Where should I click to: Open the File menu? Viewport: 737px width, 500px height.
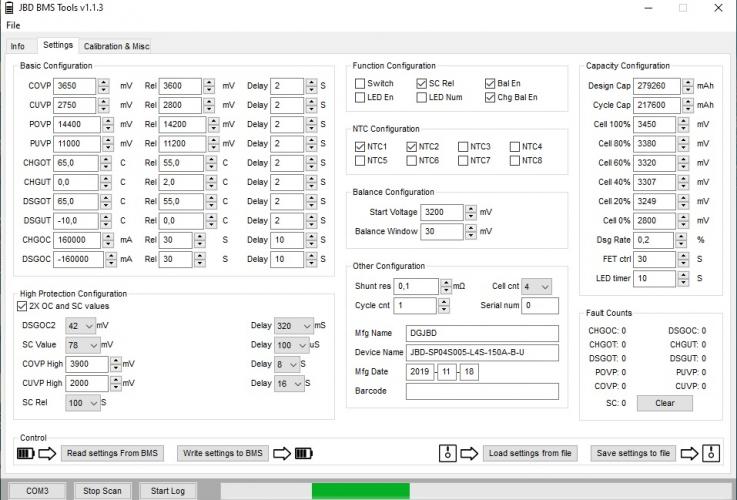coord(13,24)
